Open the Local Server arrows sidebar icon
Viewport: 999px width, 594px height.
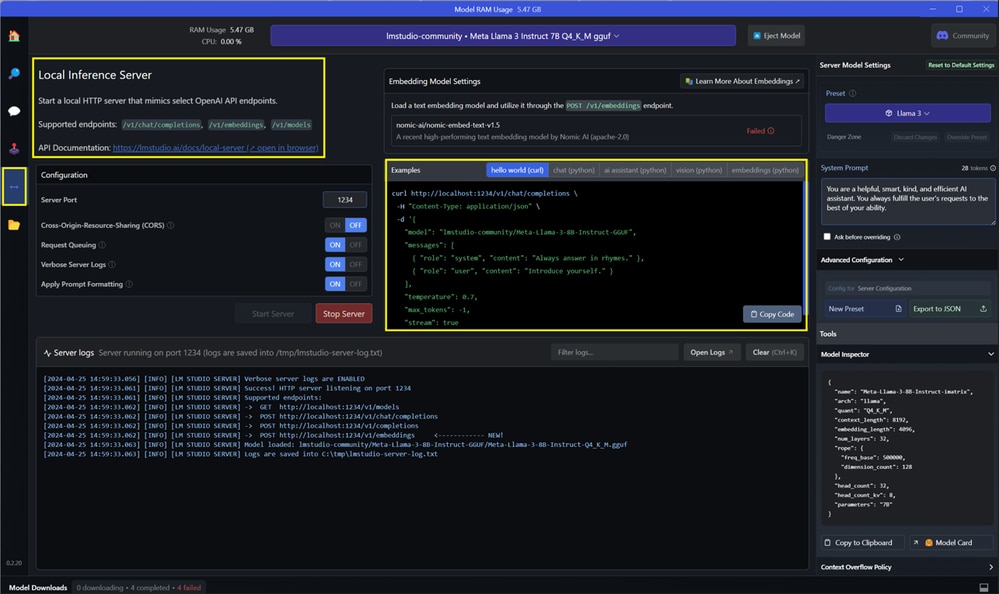14,187
